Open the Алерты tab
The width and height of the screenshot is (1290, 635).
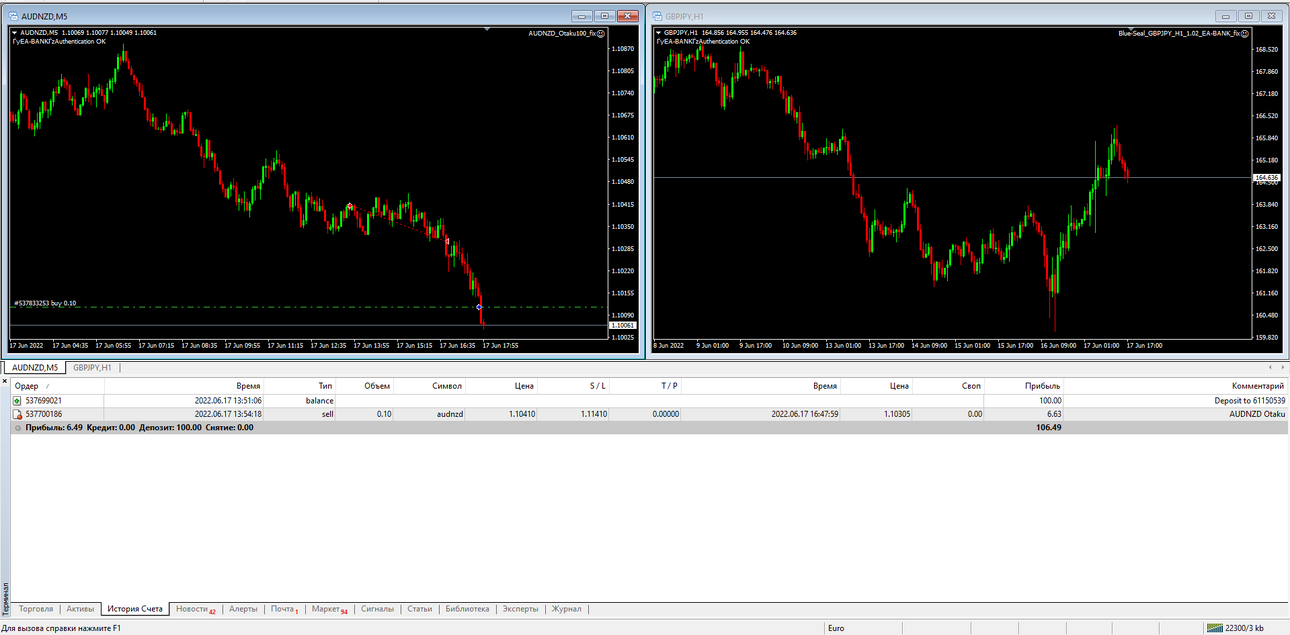coord(243,608)
